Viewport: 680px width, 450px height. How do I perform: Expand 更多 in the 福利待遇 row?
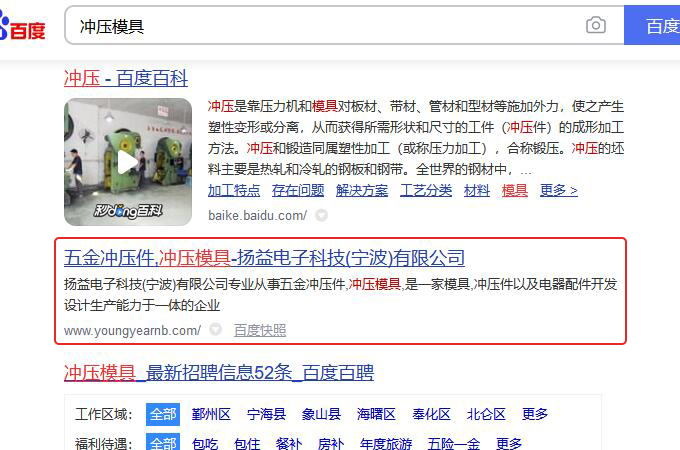pyautogui.click(x=509, y=443)
